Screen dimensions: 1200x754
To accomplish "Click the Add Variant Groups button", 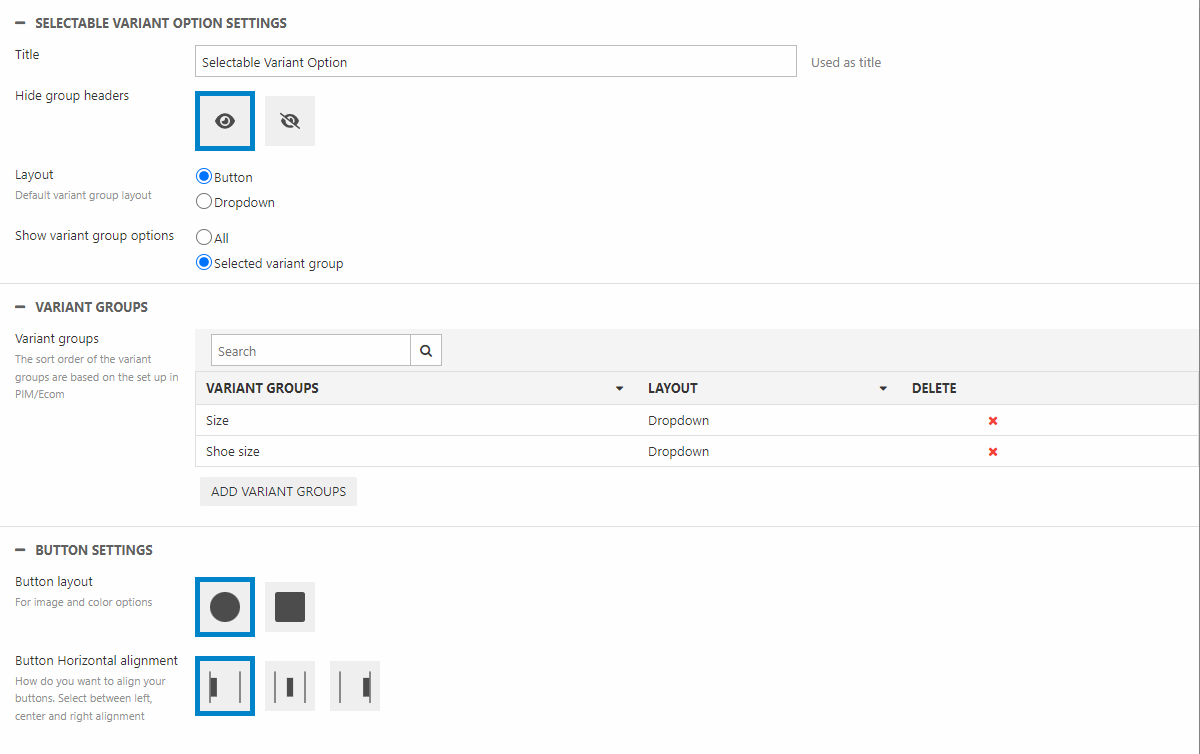I will pos(278,492).
